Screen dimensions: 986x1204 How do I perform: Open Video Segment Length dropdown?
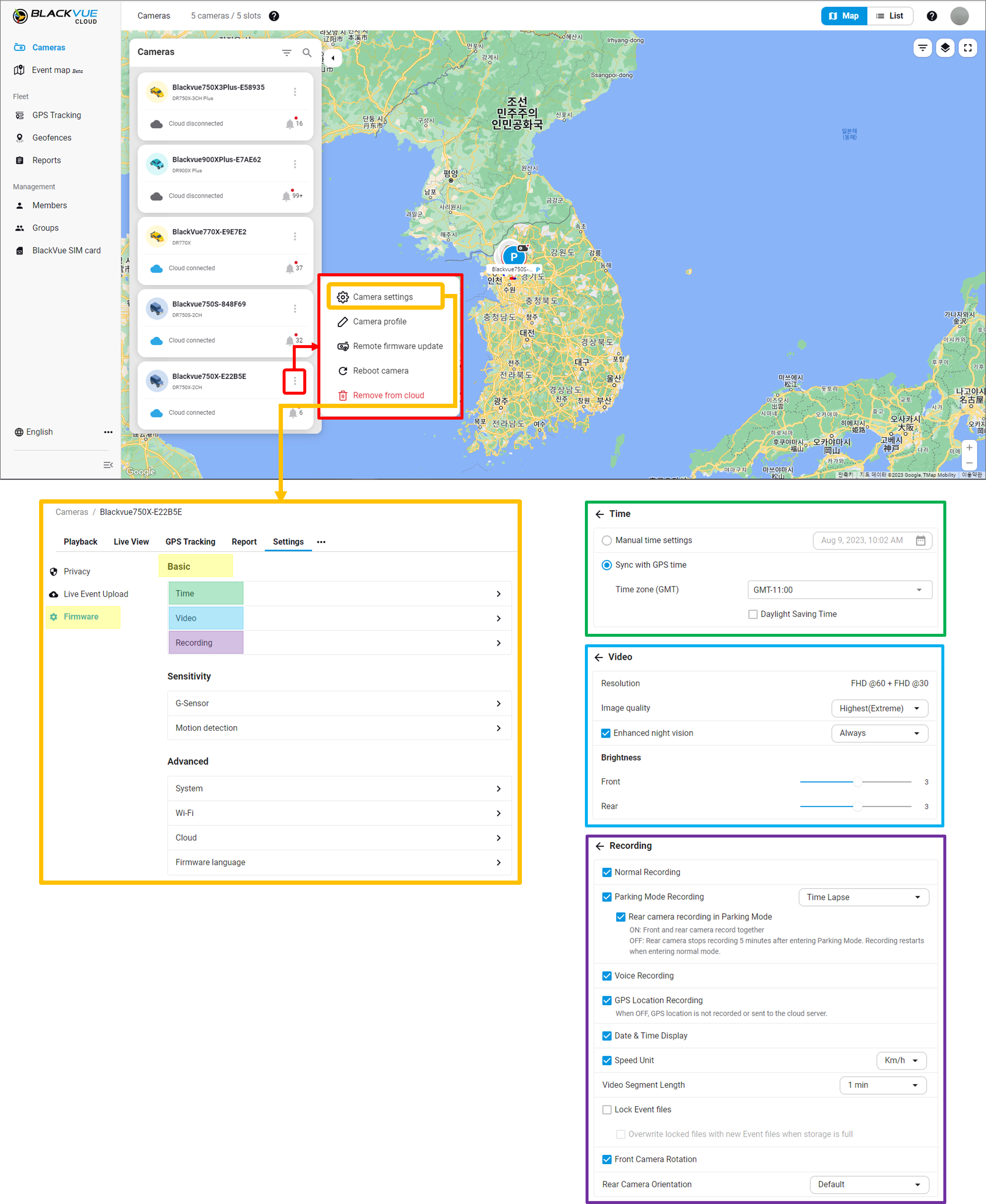coord(883,1085)
